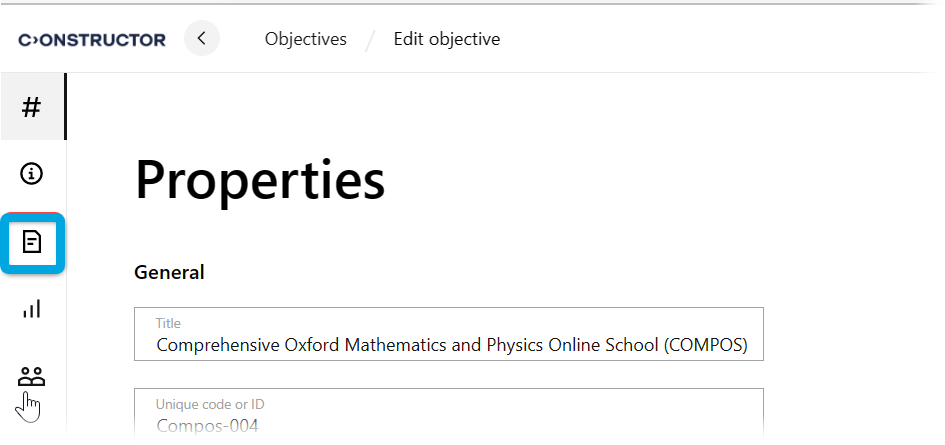Click the slash separator between breadcrumbs
This screenshot has width=945, height=445.
(370, 40)
